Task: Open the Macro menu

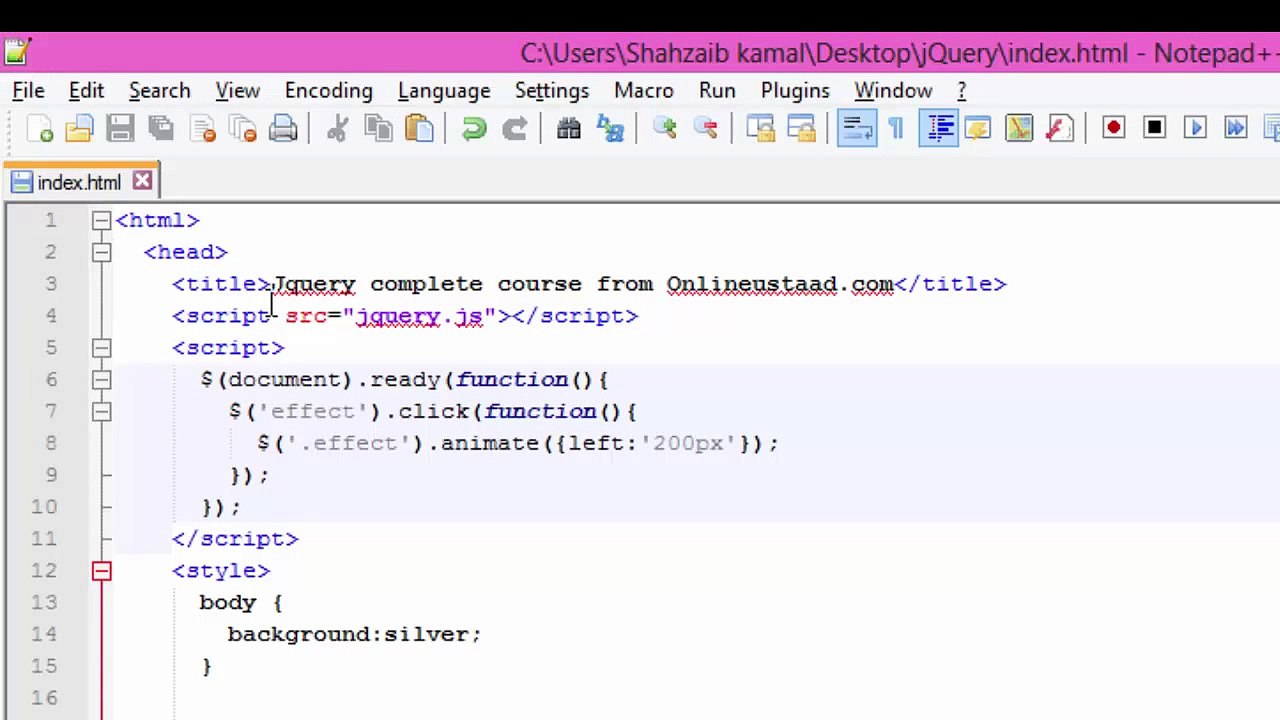Action: click(x=643, y=90)
